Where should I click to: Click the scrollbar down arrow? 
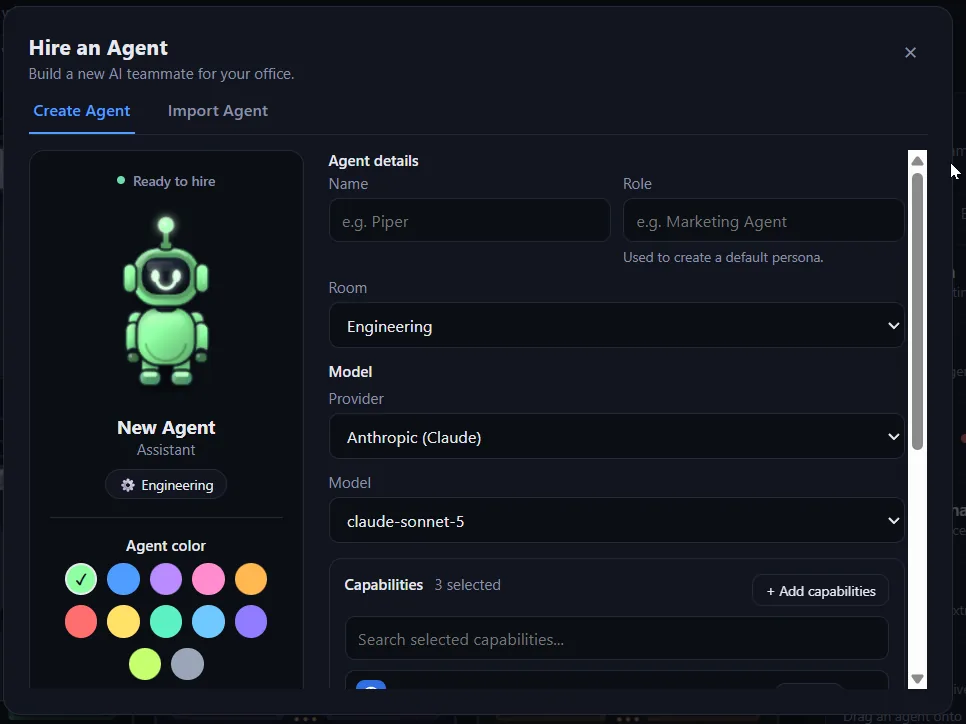917,678
